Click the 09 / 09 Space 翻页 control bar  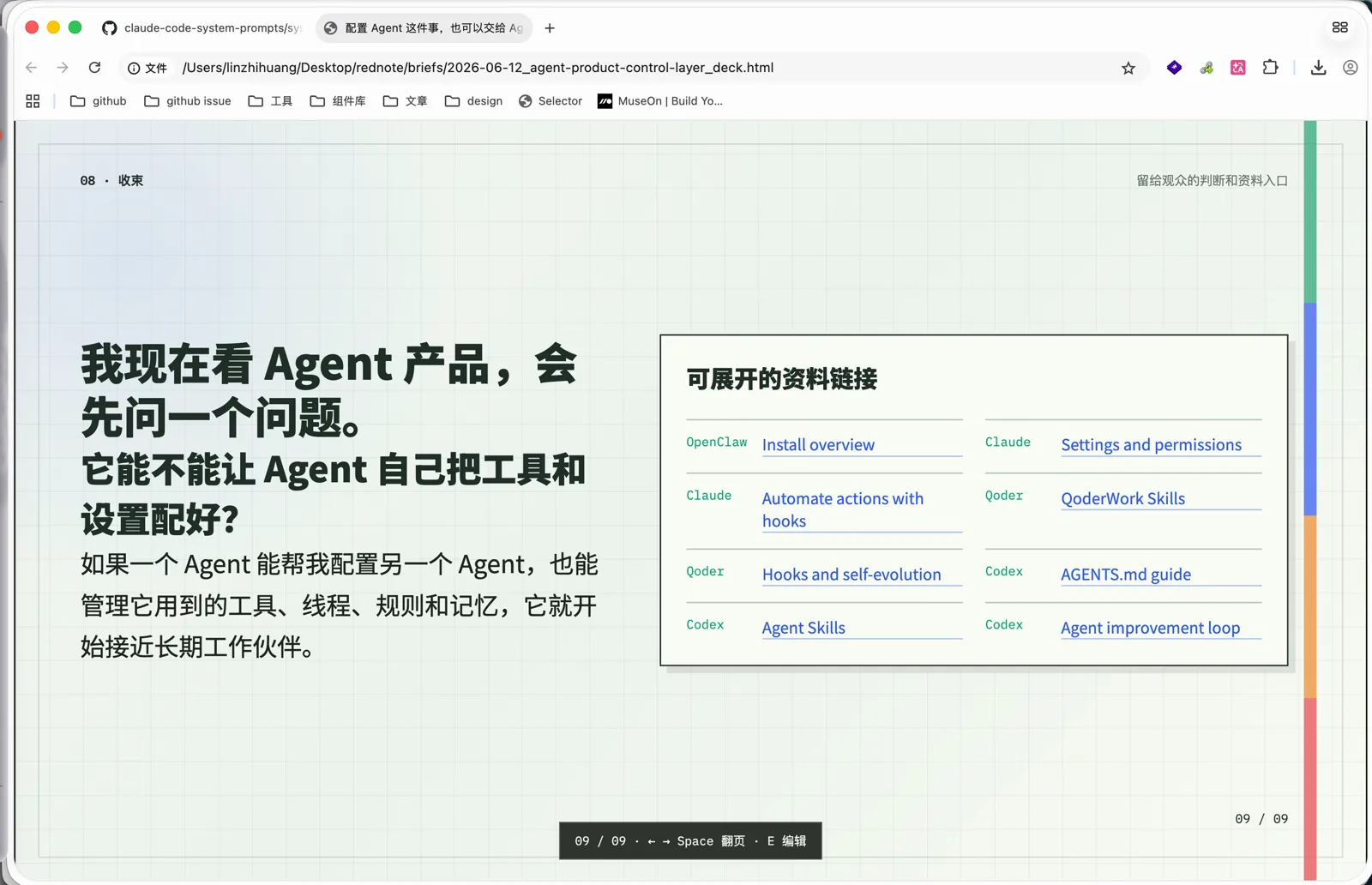tap(690, 841)
